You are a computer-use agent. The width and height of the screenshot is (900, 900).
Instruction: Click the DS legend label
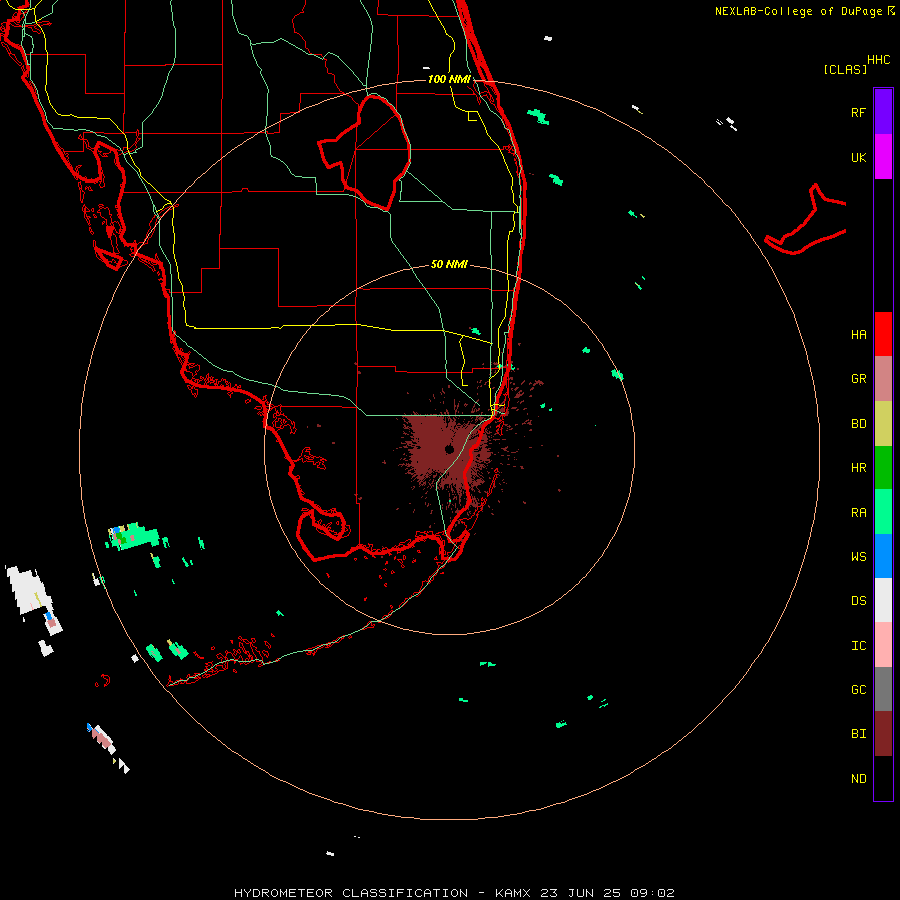point(858,601)
